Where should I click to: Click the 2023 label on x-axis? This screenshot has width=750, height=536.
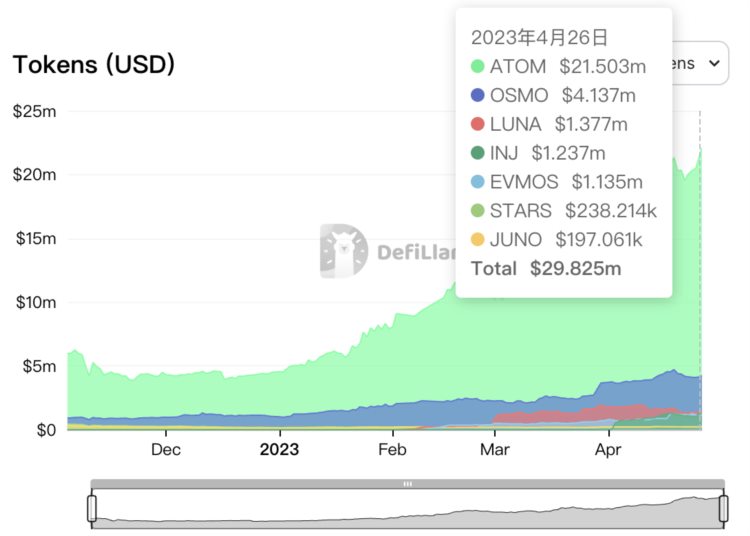[280, 449]
